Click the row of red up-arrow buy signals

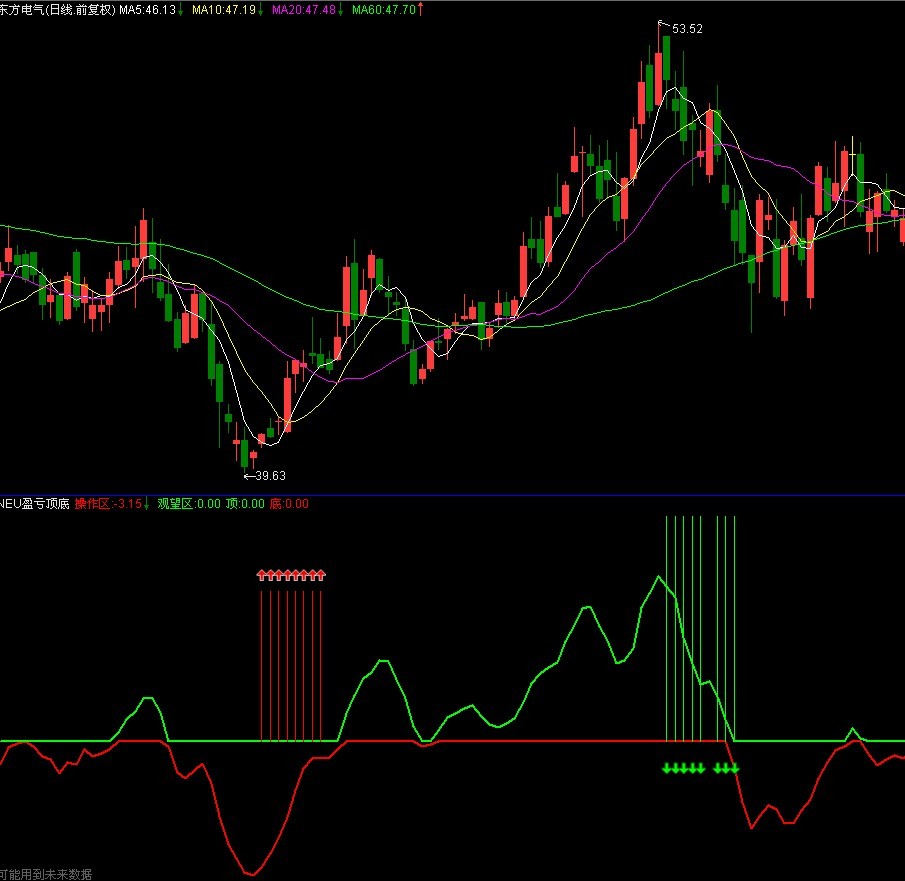(x=291, y=575)
